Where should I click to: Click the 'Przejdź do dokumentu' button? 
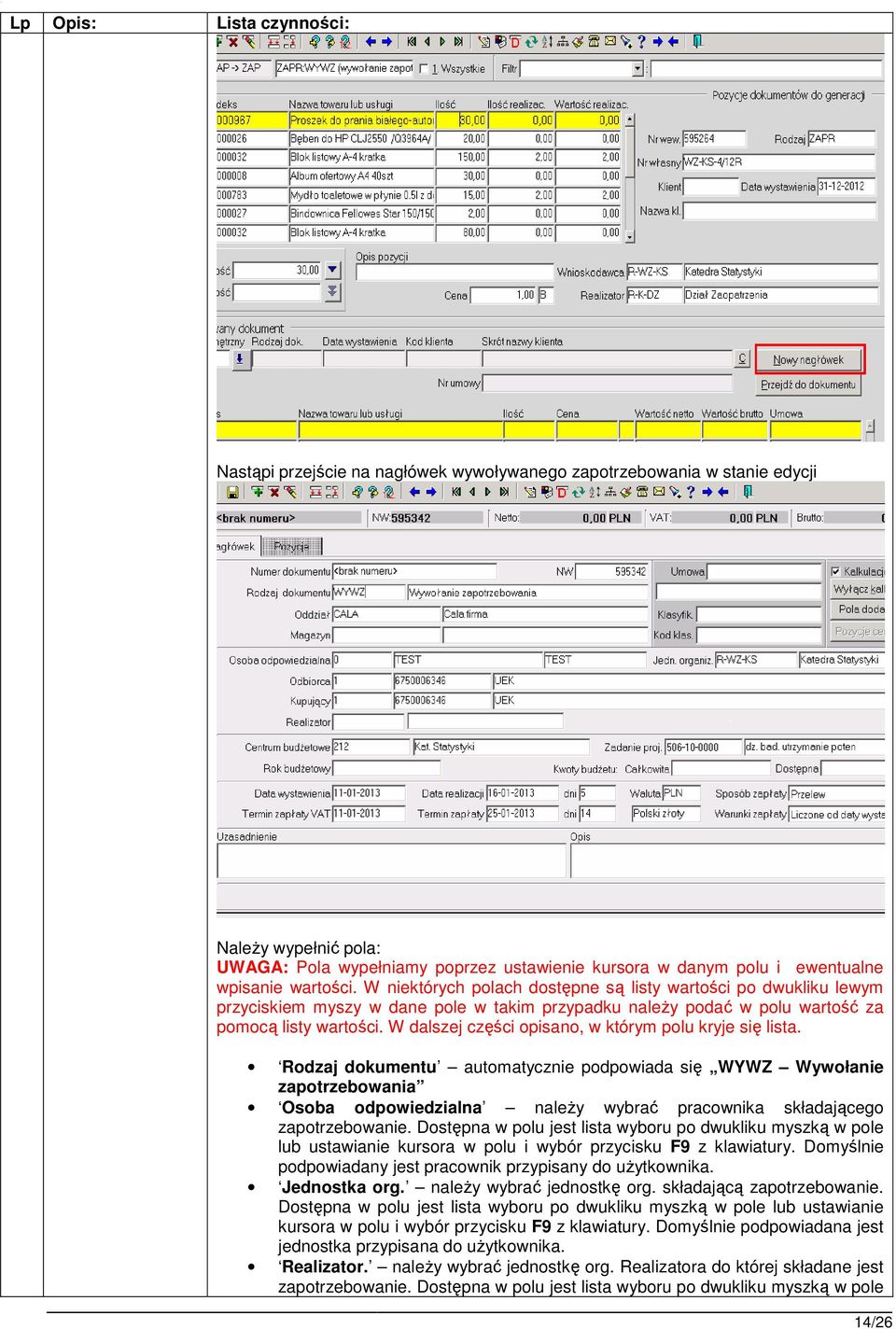click(808, 385)
